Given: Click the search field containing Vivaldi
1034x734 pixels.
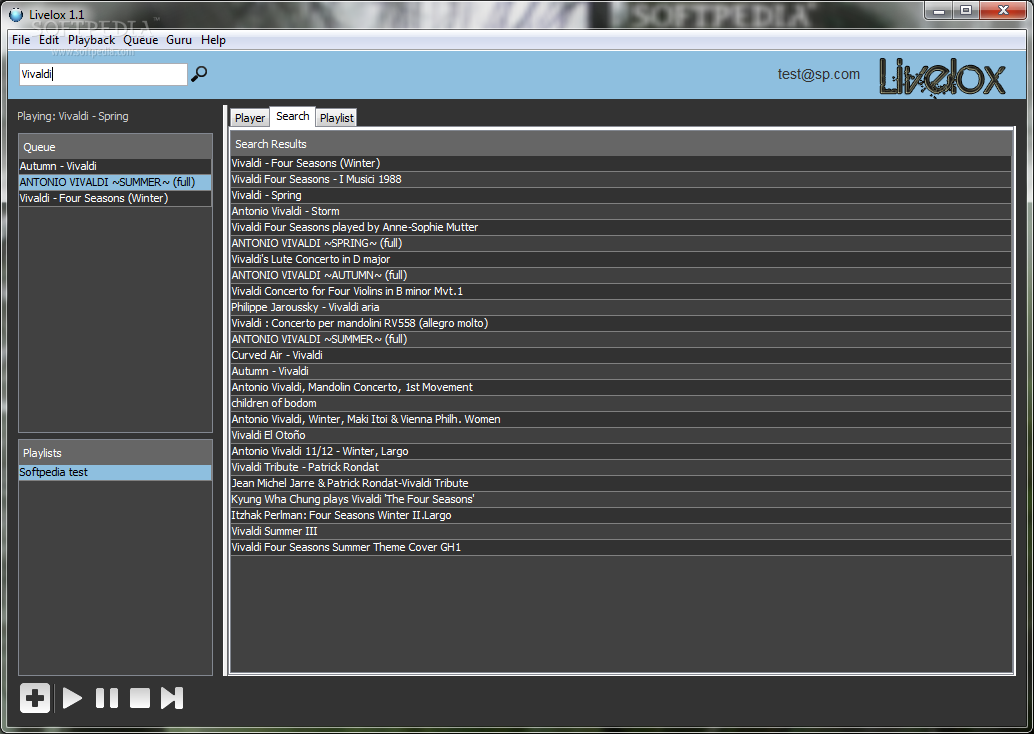Looking at the screenshot, I should [x=103, y=74].
